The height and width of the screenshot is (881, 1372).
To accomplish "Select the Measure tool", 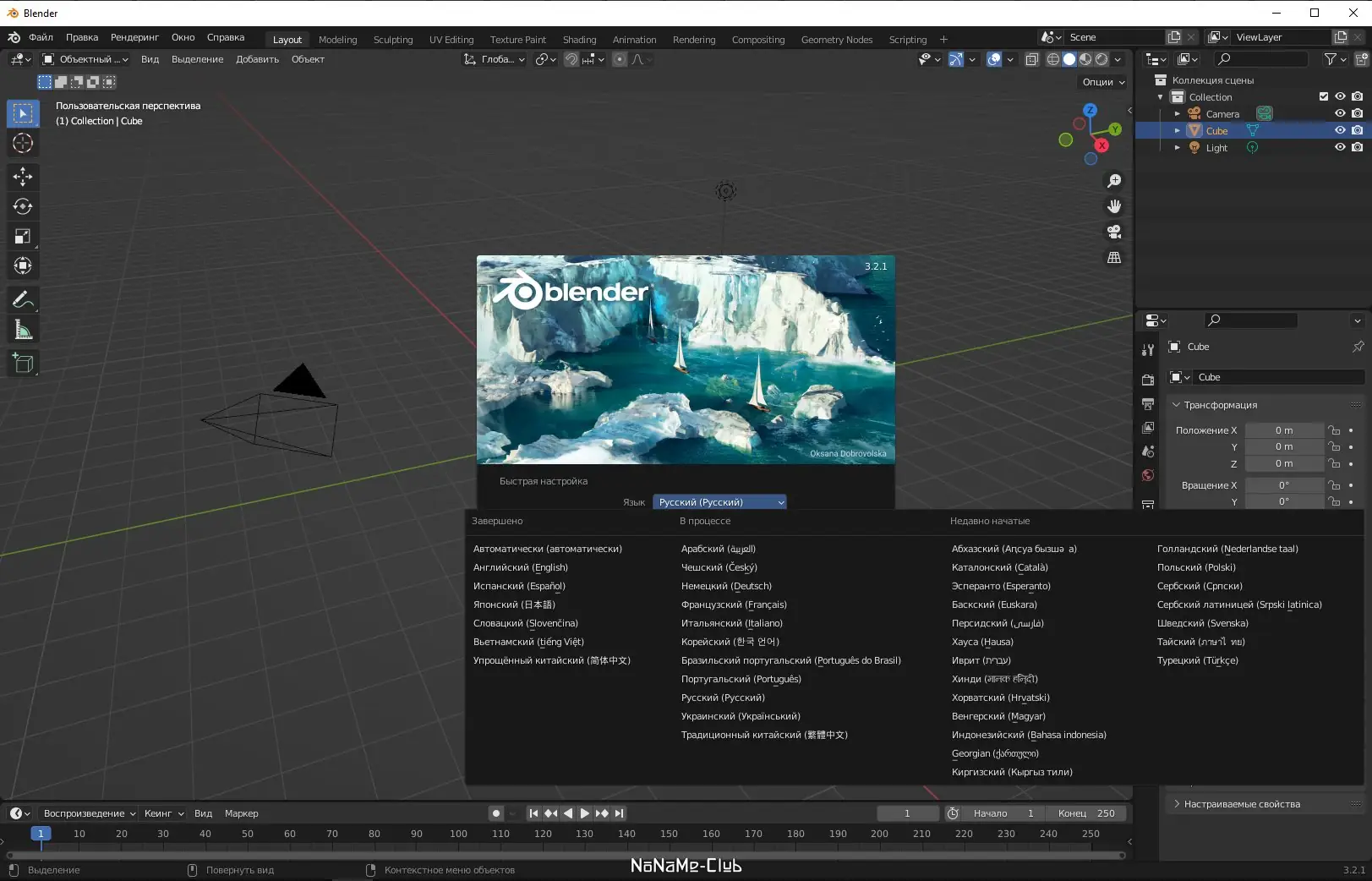I will pyautogui.click(x=23, y=331).
